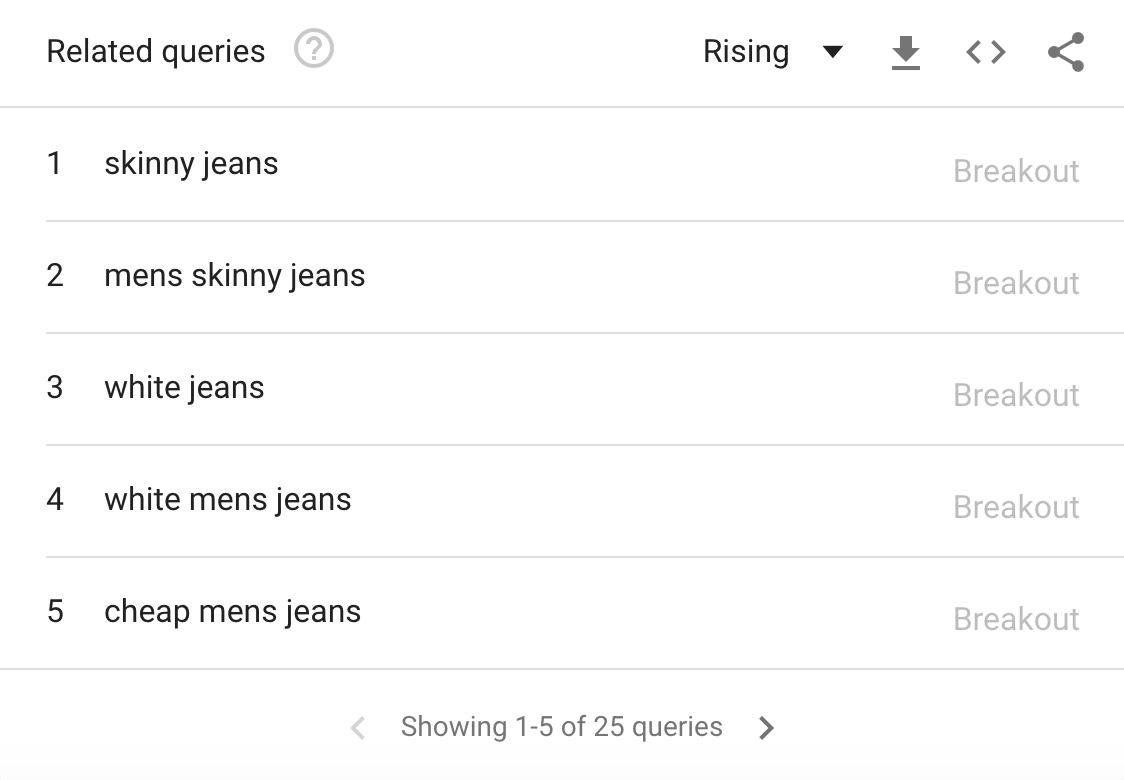Click the share icon
The height and width of the screenshot is (780, 1124).
tap(1066, 52)
